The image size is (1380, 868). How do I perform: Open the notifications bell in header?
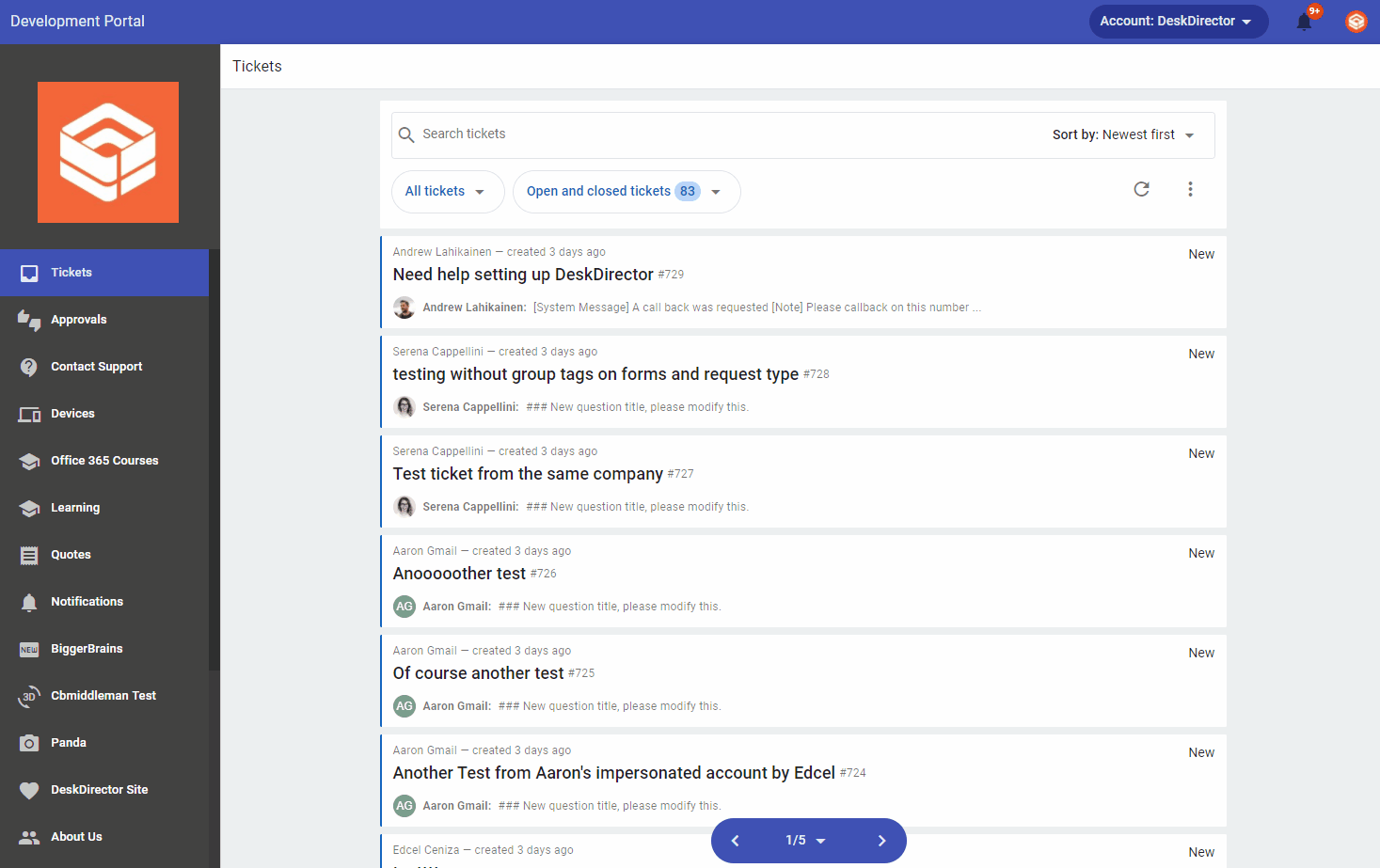pos(1305,22)
